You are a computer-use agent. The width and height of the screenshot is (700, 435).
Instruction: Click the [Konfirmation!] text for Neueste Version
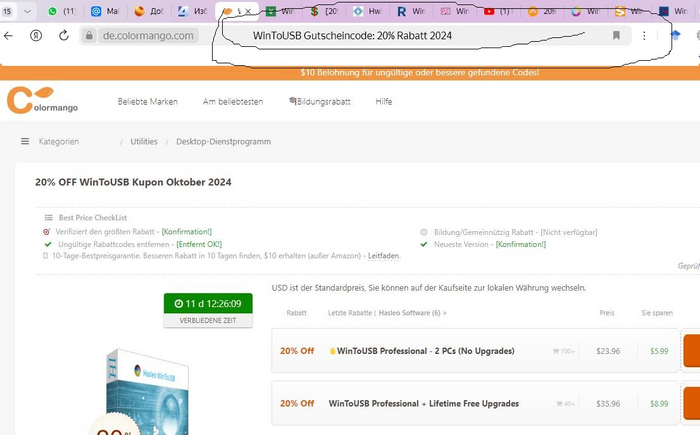pos(521,244)
